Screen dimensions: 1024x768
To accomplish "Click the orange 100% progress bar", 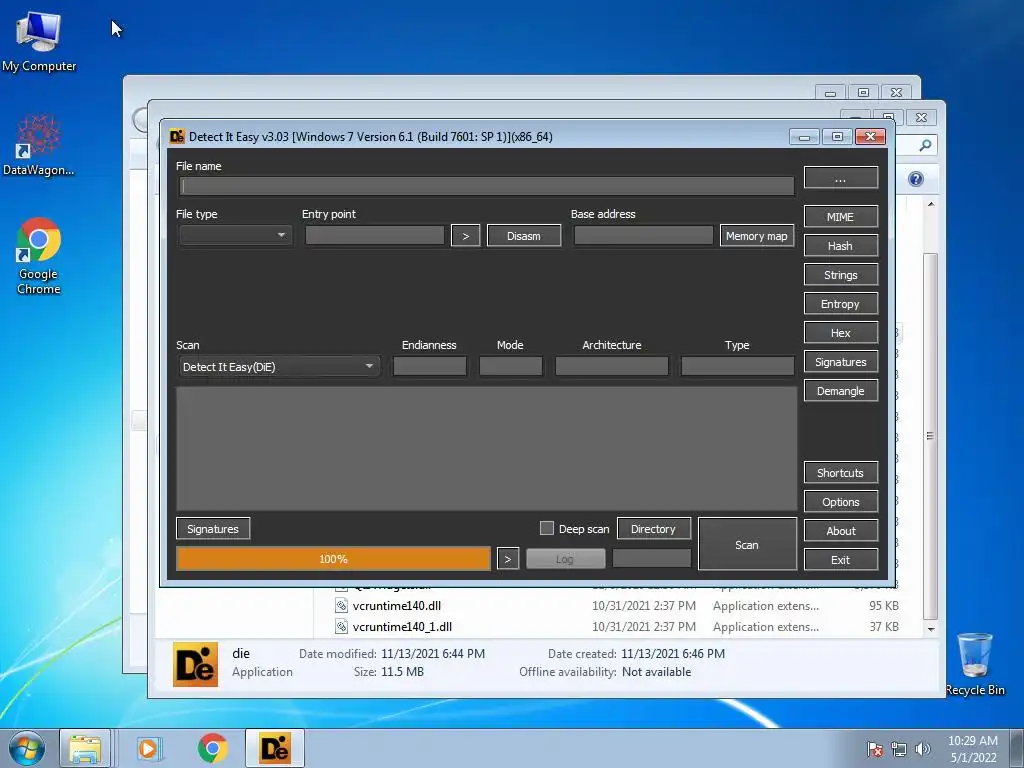I will pyautogui.click(x=333, y=559).
